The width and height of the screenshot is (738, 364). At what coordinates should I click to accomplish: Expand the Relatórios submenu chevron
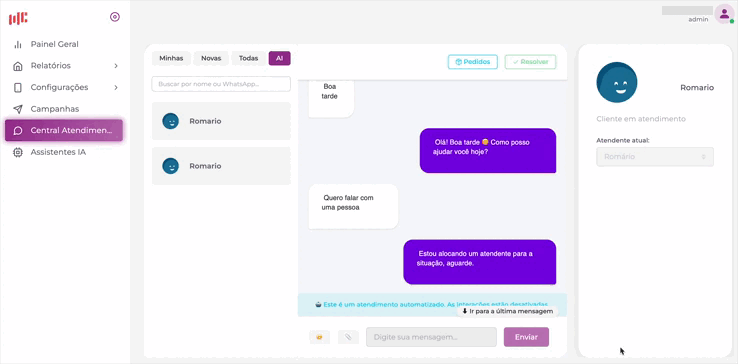coord(116,66)
